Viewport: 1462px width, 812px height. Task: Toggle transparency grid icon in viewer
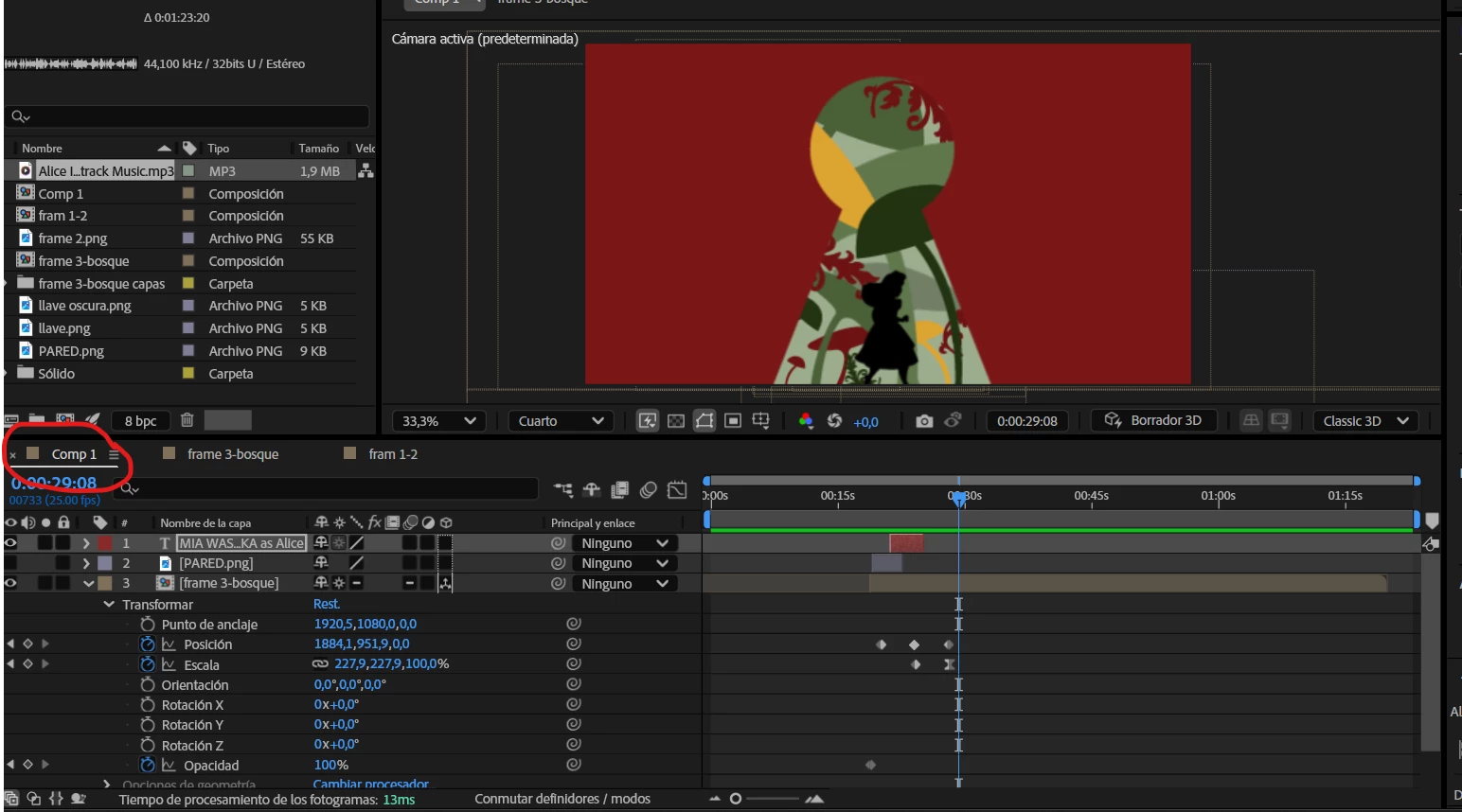tap(676, 421)
